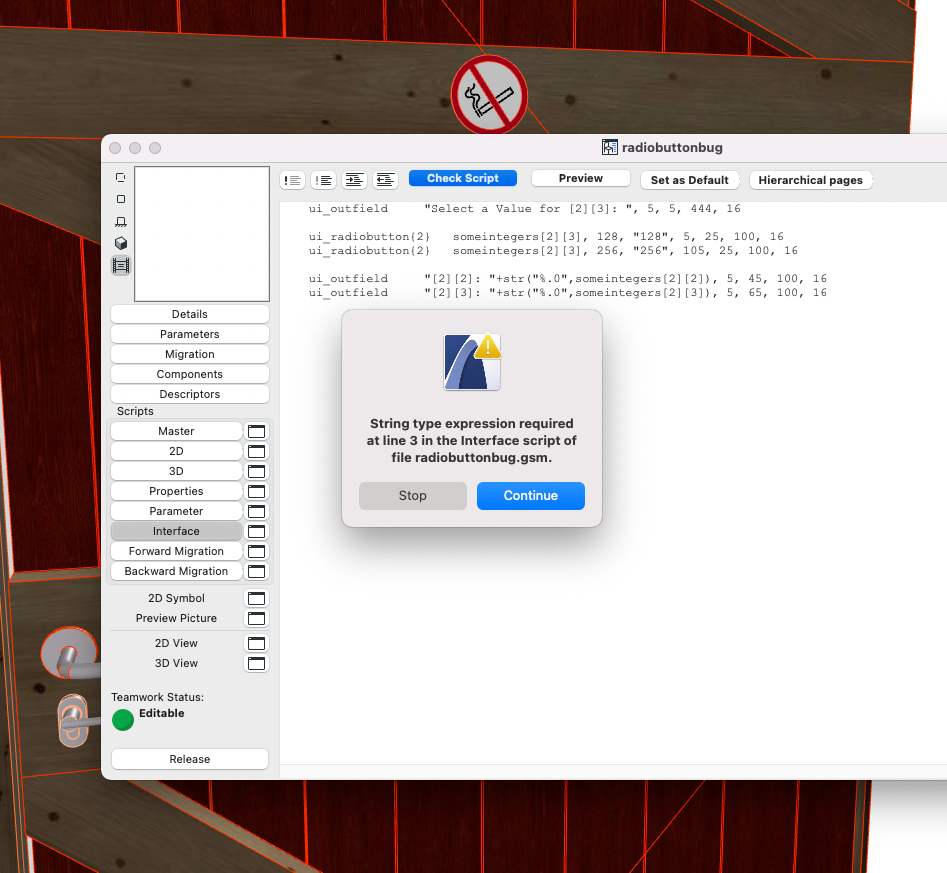Open 2D script in separate window icon
The width and height of the screenshot is (947, 873).
click(257, 451)
